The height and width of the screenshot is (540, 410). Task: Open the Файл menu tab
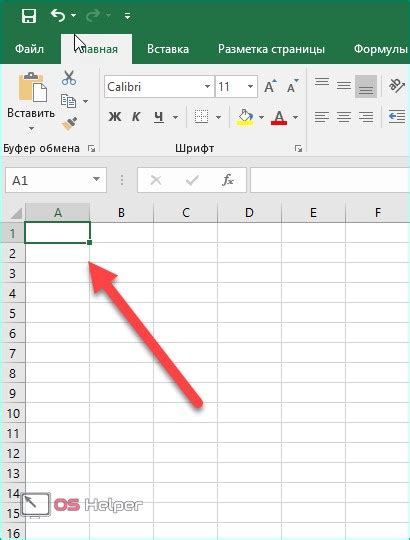(x=29, y=49)
